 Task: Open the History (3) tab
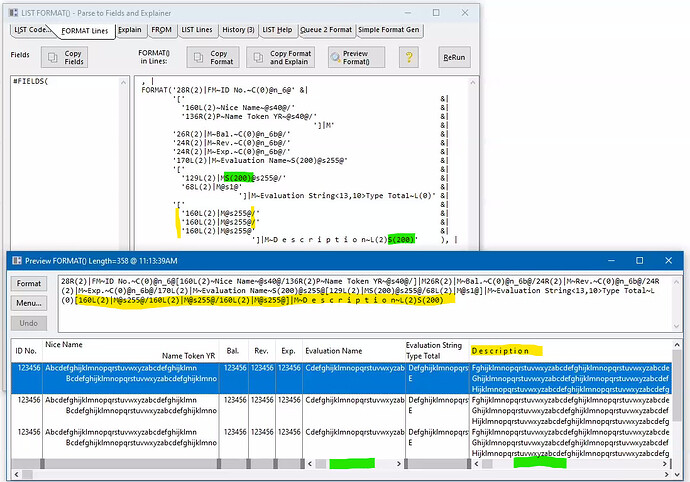tap(237, 30)
